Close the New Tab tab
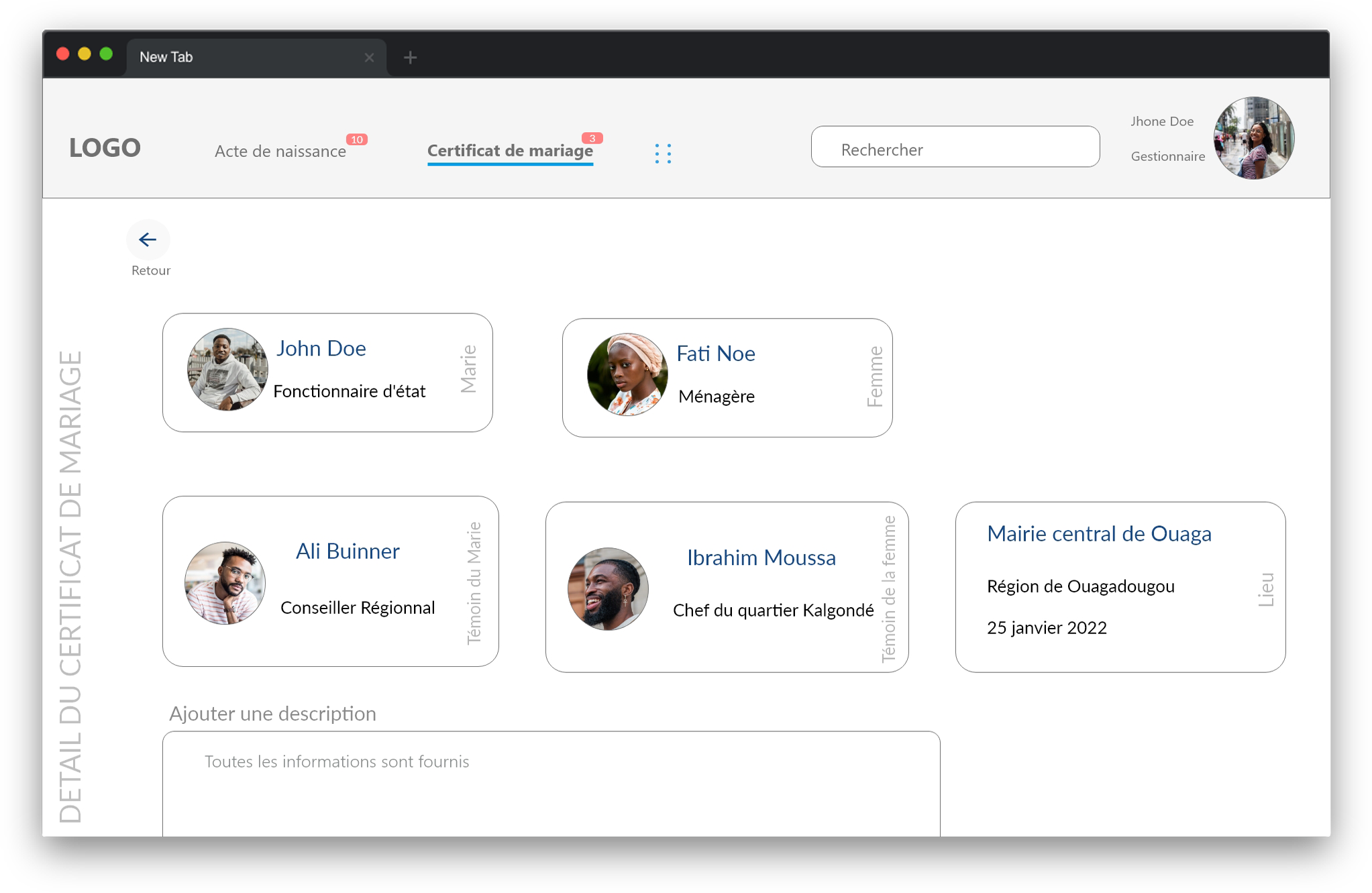This screenshot has width=1372, height=893. click(369, 58)
